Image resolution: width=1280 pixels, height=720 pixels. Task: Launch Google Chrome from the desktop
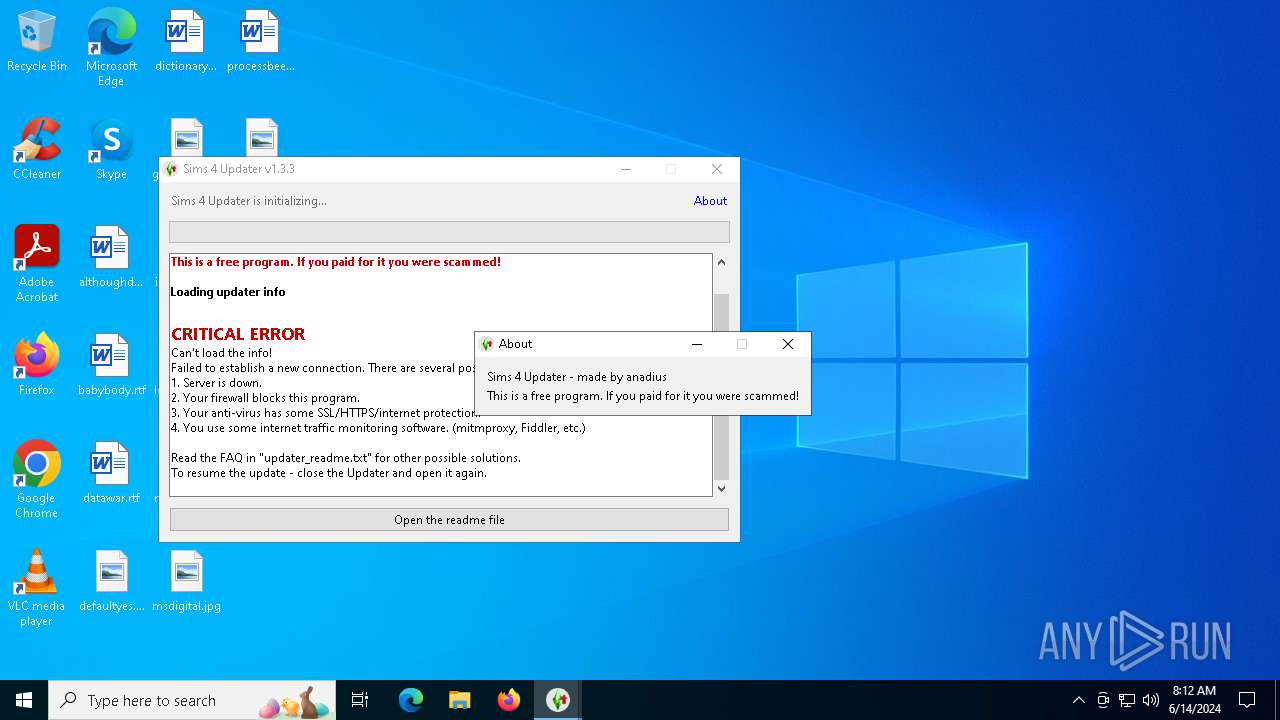pyautogui.click(x=37, y=480)
